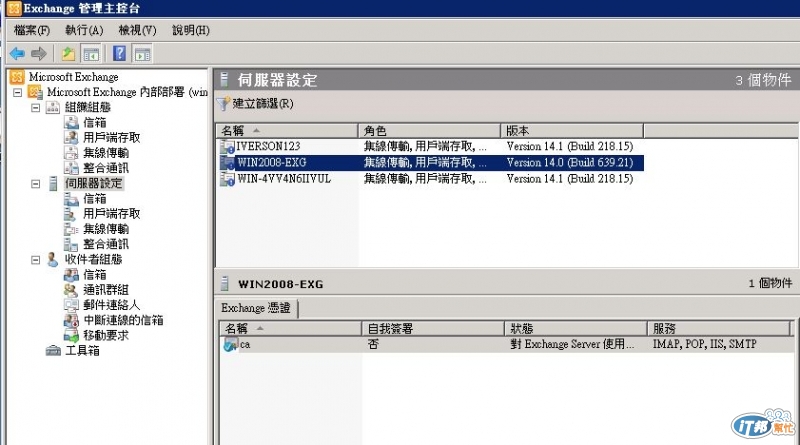The width and height of the screenshot is (800, 445).
Task: Click 用戶端存取 icon under 伺服器設定
Action: [x=71, y=214]
